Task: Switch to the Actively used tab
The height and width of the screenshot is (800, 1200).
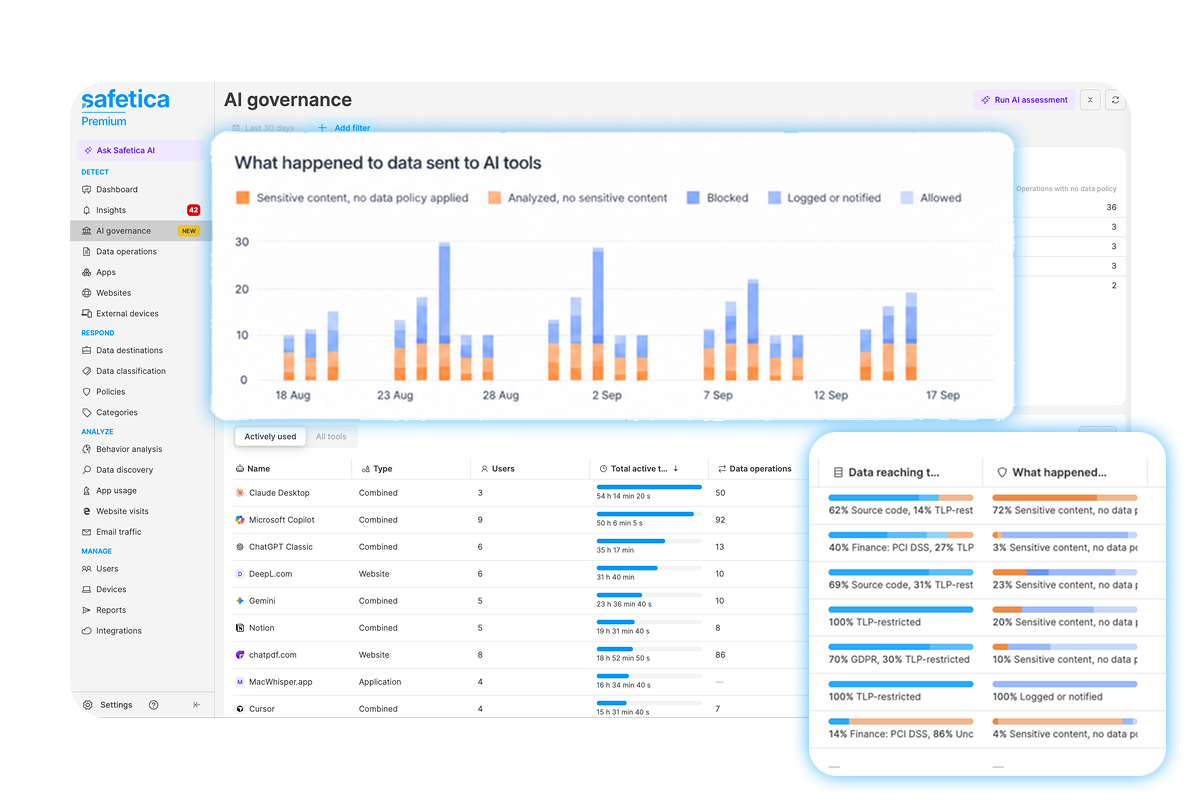Action: [270, 437]
